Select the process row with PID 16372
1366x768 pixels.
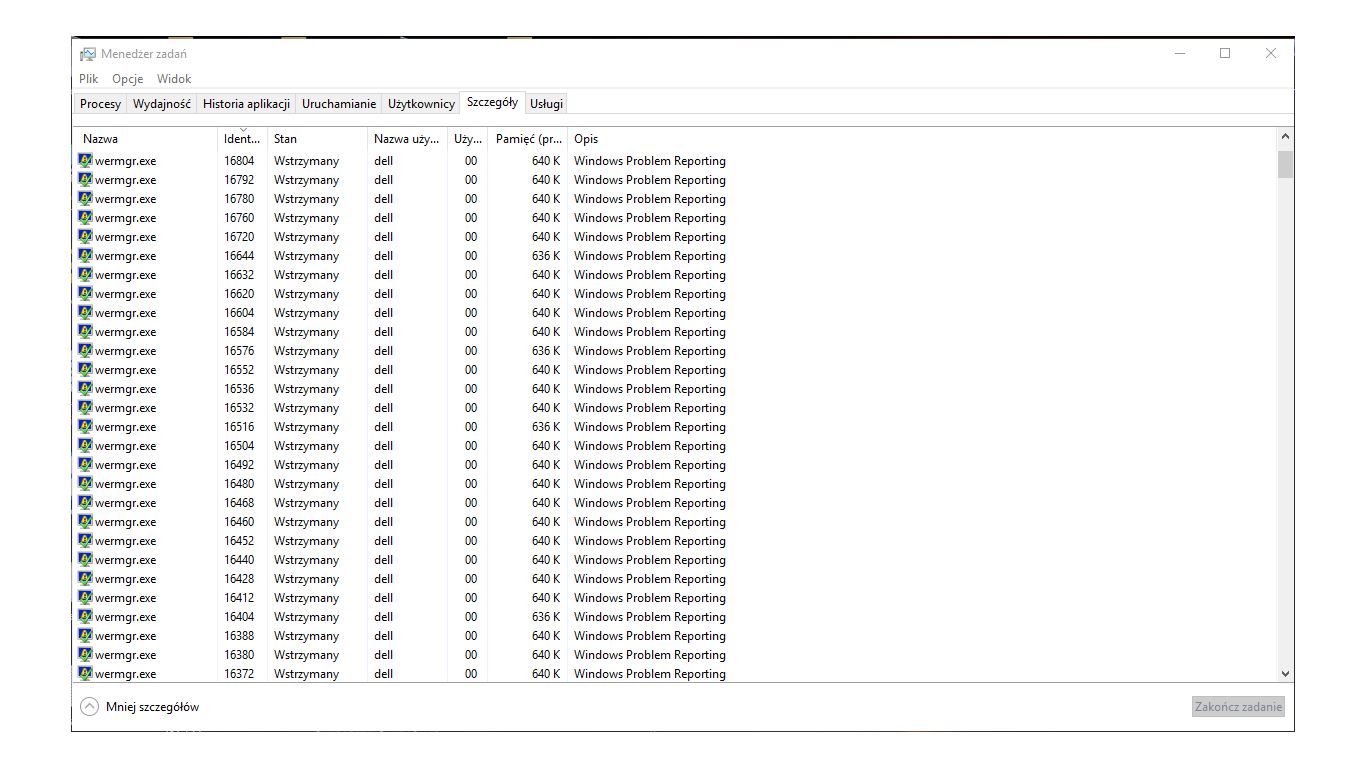pyautogui.click(x=676, y=674)
